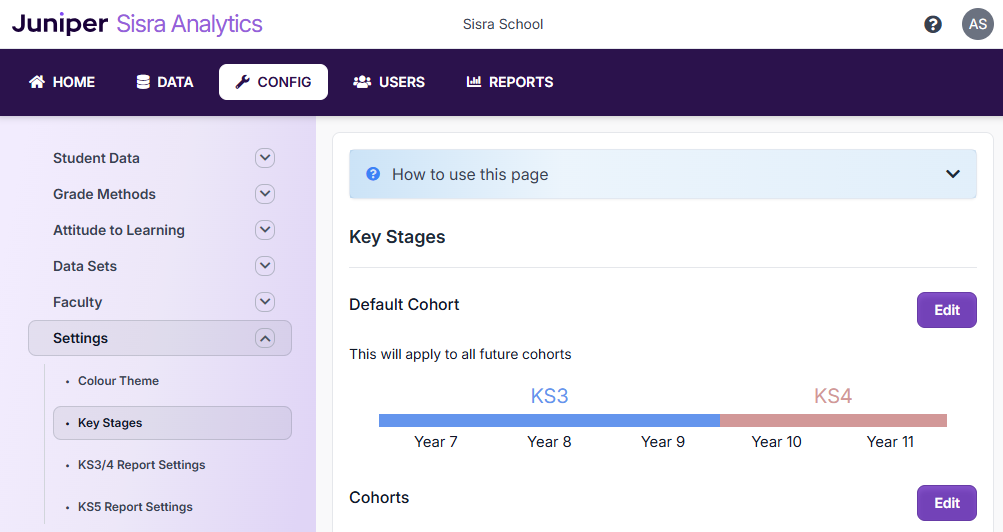Go to the HOME tab
The image size is (1003, 532).
click(62, 82)
